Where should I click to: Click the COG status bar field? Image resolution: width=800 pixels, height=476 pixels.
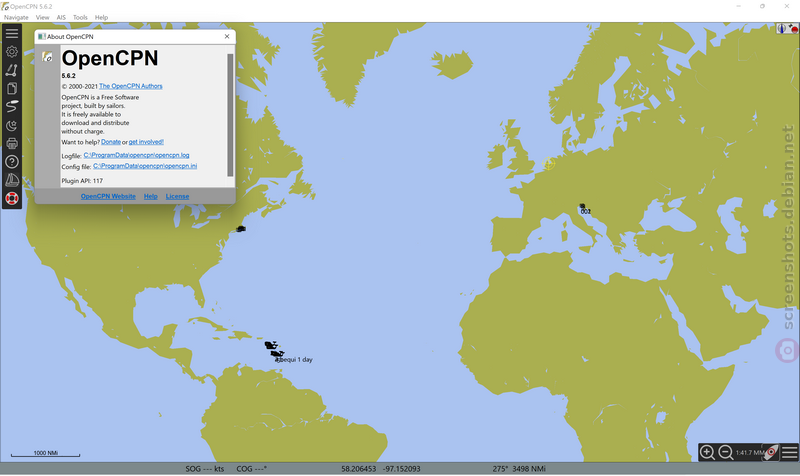coord(252,469)
